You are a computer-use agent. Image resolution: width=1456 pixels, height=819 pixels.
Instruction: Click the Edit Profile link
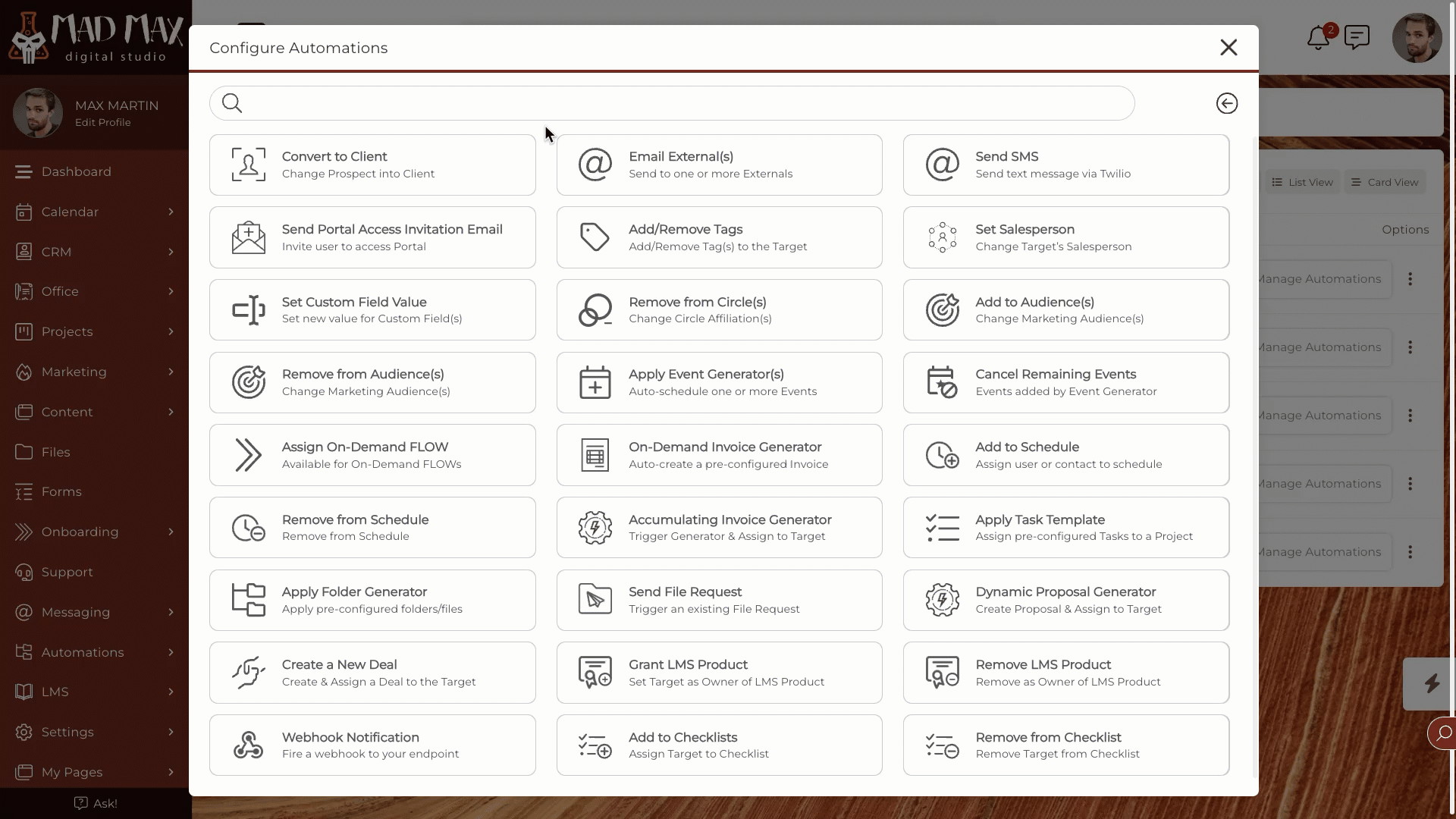click(103, 122)
